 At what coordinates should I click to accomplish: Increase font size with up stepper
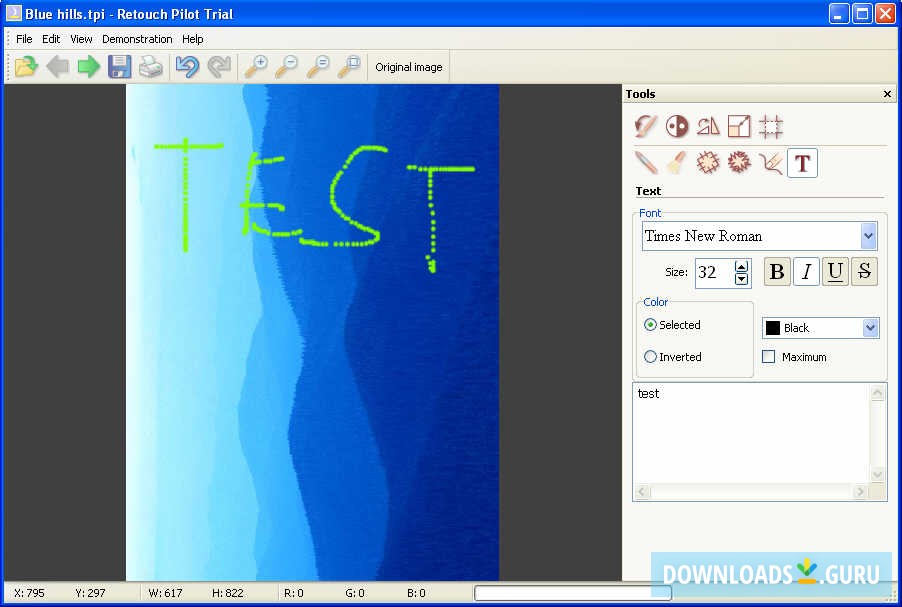click(x=741, y=266)
